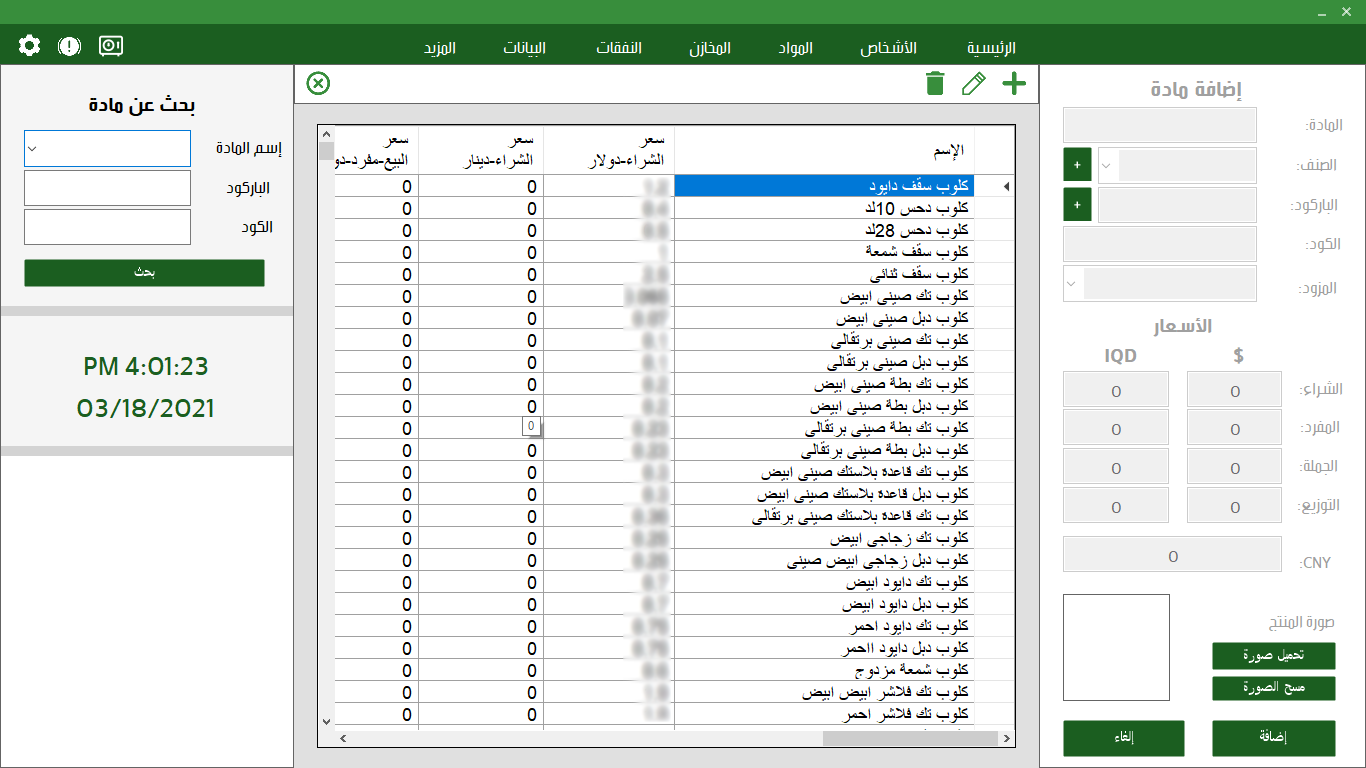The image size is (1366, 768).
Task: Open the settings gear icon
Action: (28, 45)
